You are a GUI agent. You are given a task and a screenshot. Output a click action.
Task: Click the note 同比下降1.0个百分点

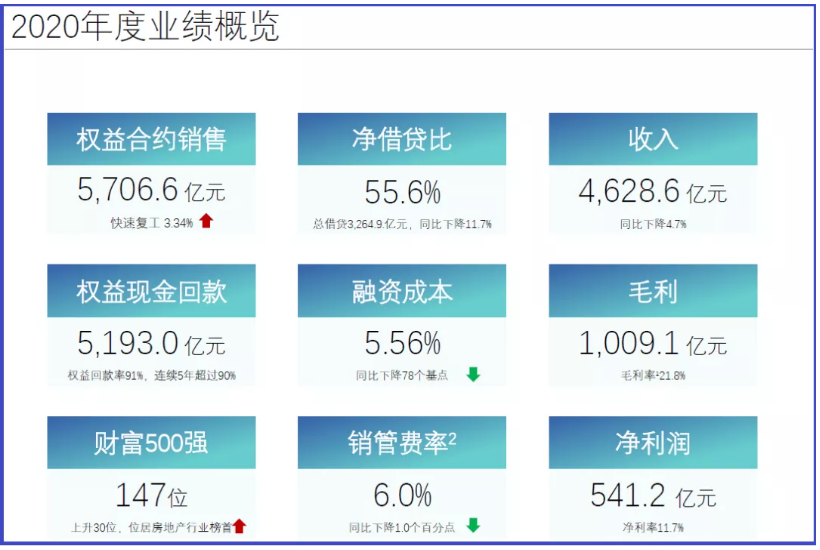click(x=402, y=528)
